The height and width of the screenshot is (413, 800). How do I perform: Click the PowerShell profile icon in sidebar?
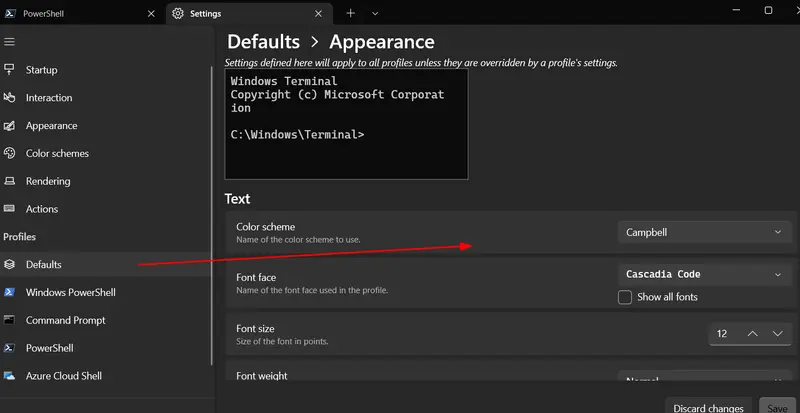(9, 348)
